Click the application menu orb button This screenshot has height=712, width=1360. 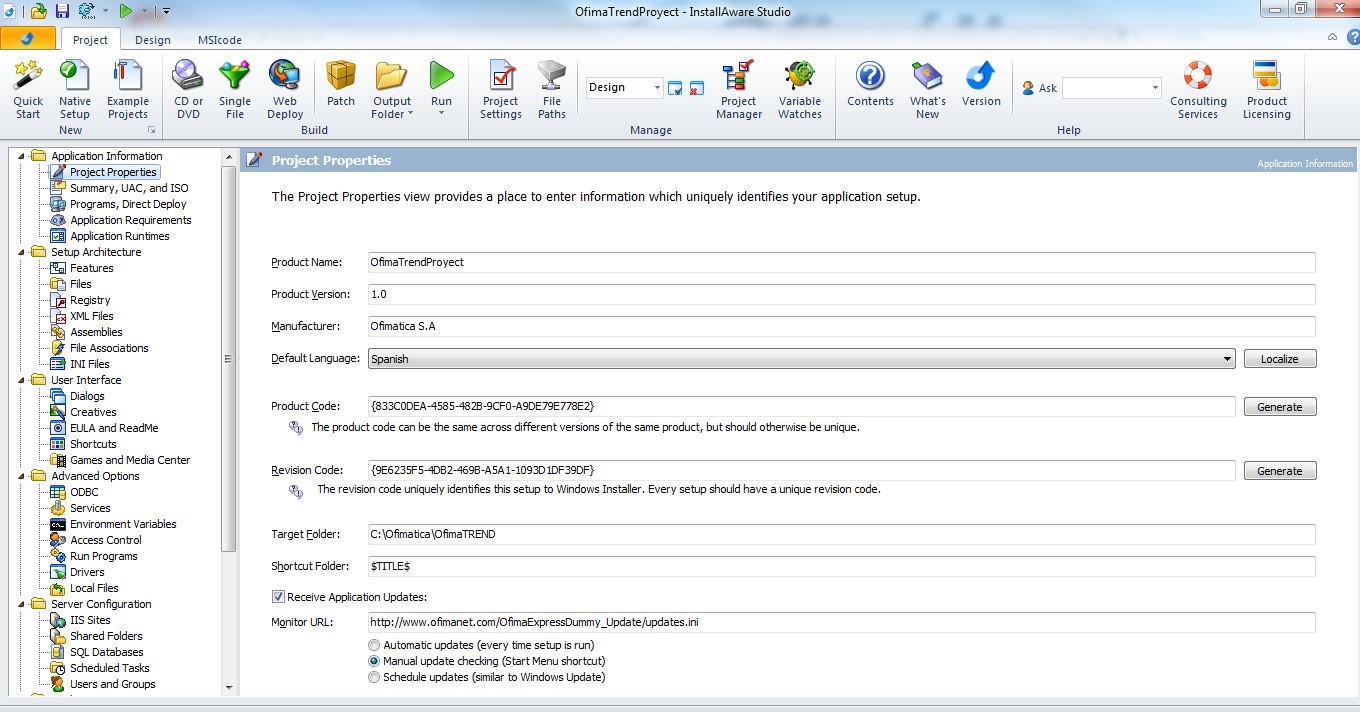(x=27, y=39)
